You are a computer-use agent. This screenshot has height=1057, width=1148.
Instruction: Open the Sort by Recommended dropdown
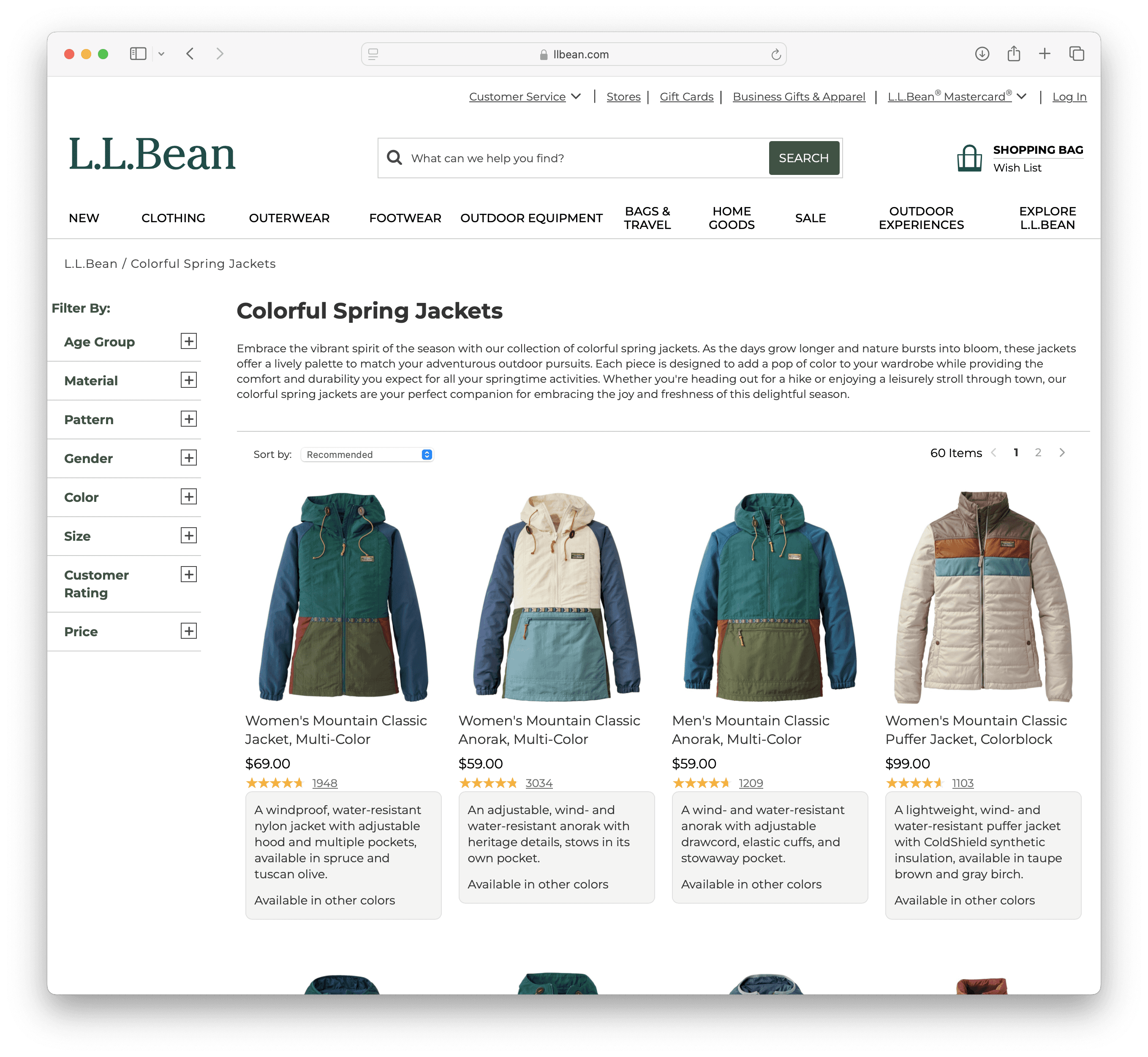click(x=367, y=454)
